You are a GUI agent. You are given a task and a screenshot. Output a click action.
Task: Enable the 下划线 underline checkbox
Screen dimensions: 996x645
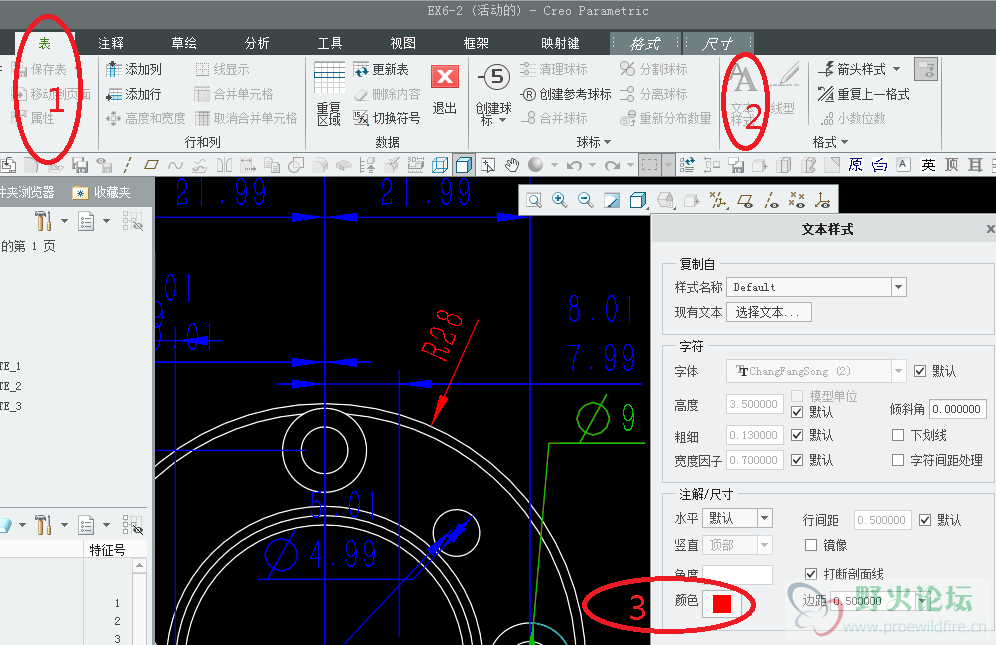(x=898, y=435)
